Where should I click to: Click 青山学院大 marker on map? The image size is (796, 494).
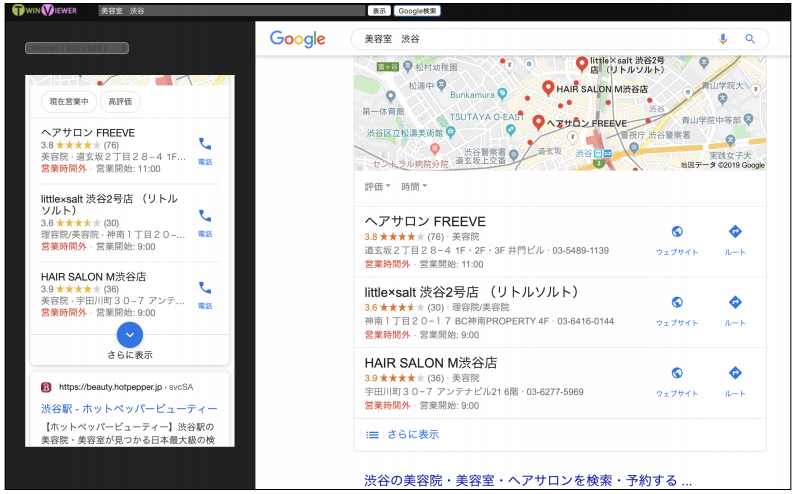point(722,98)
